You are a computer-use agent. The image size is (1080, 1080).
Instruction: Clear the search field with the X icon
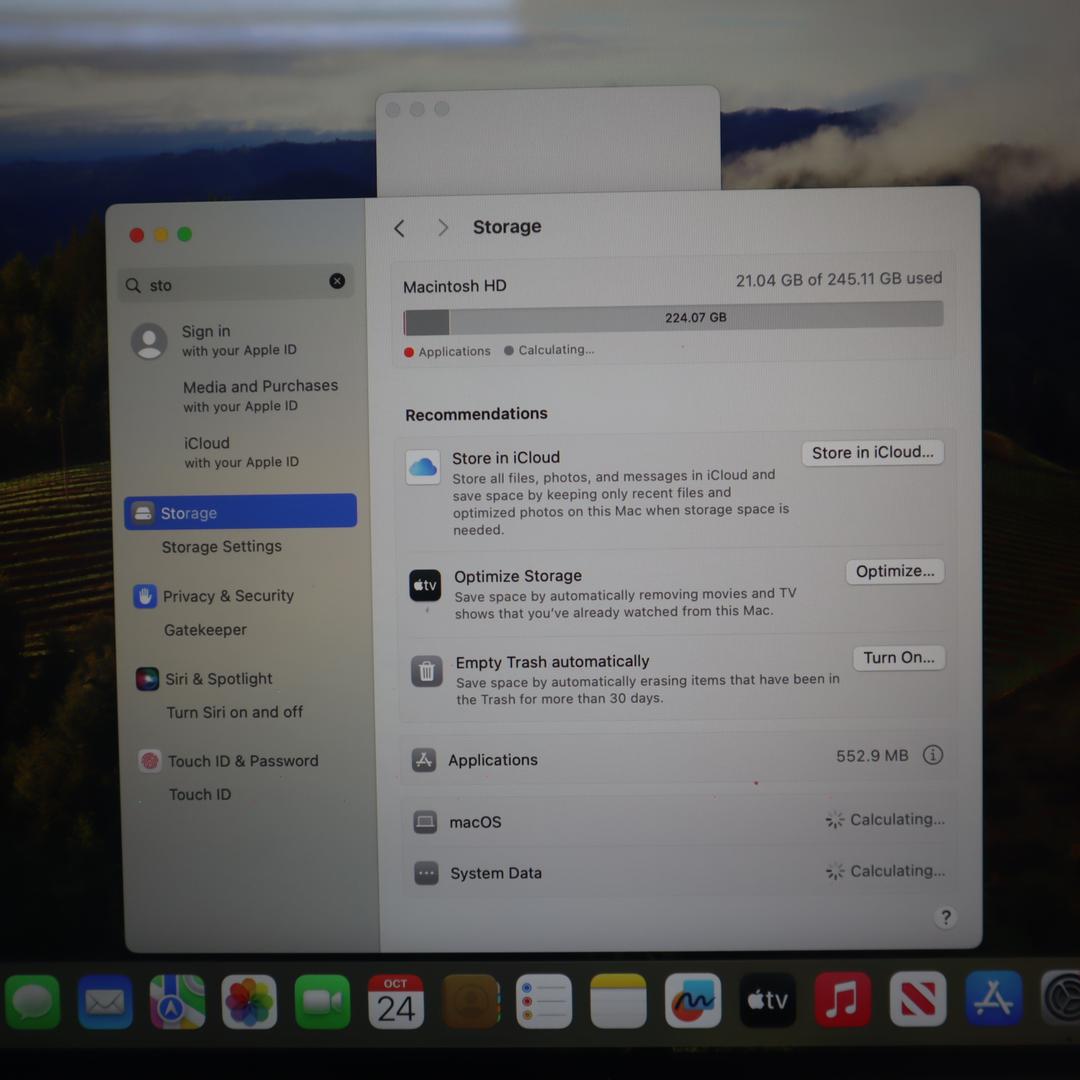(x=337, y=282)
